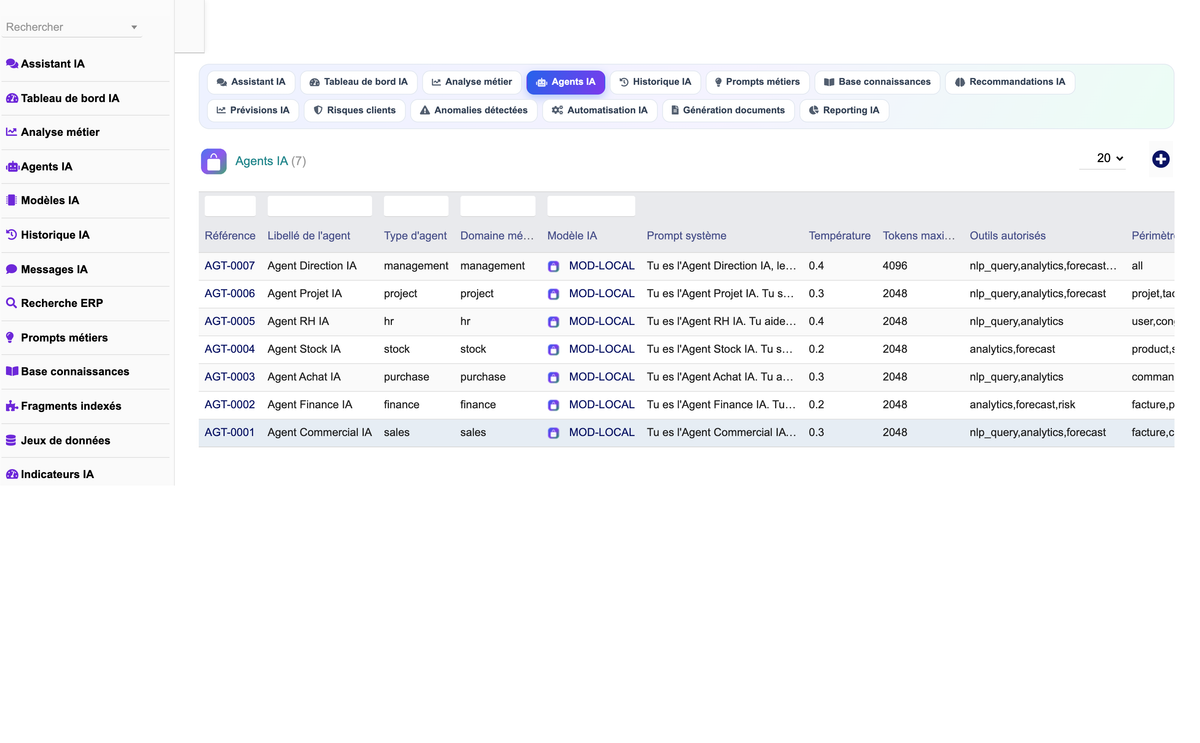Switch to Assistant IA tab
Image resolution: width=1200 pixels, height=743 pixels.
coord(251,82)
